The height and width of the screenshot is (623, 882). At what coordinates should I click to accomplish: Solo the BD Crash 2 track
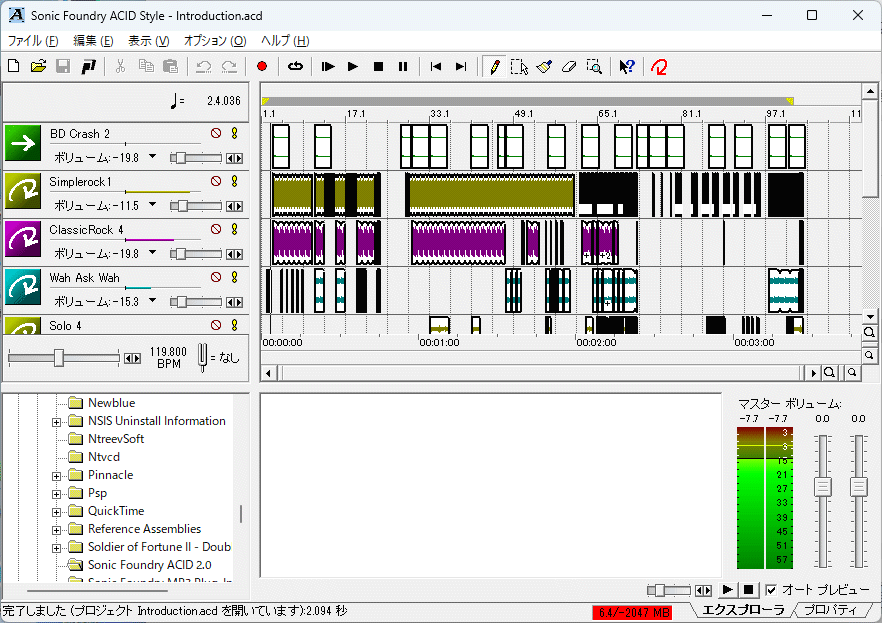[235, 133]
